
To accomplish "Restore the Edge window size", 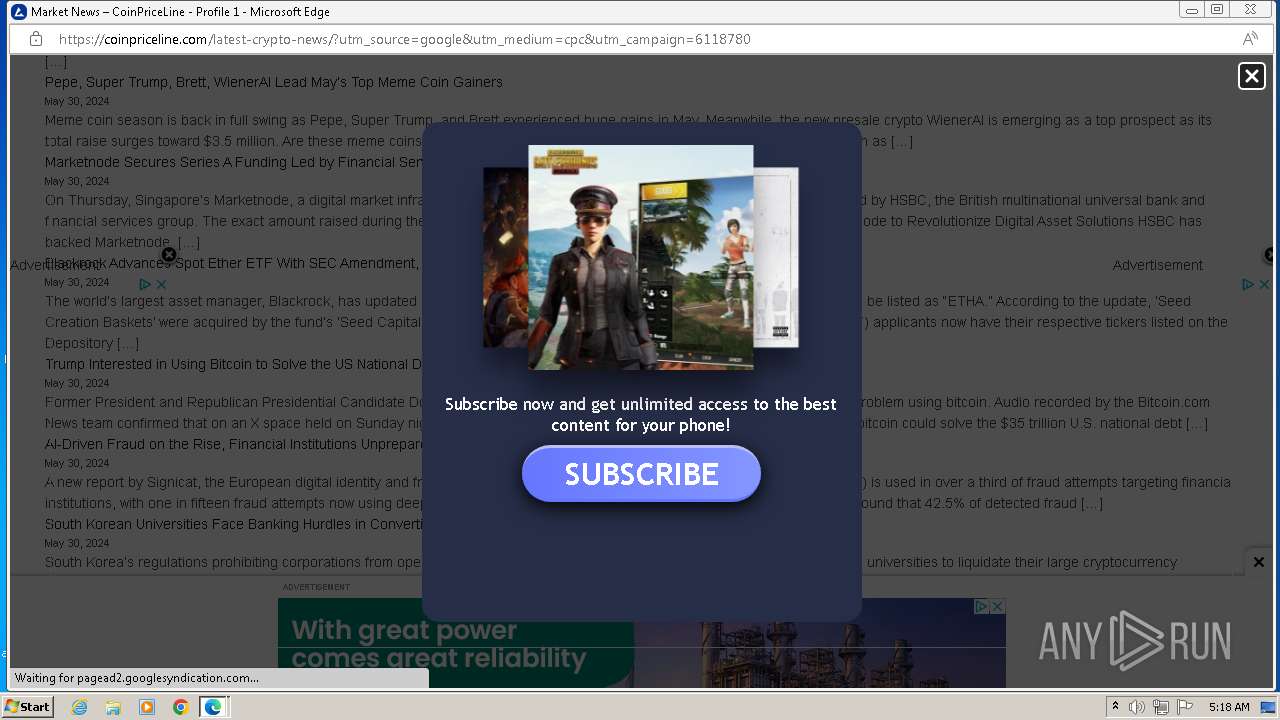I will (x=1217, y=10).
